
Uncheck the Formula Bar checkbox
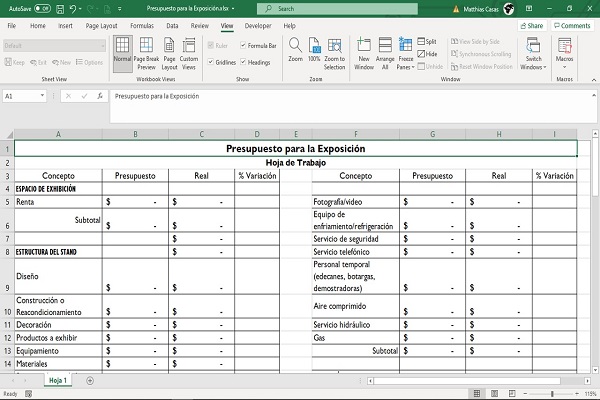click(243, 45)
